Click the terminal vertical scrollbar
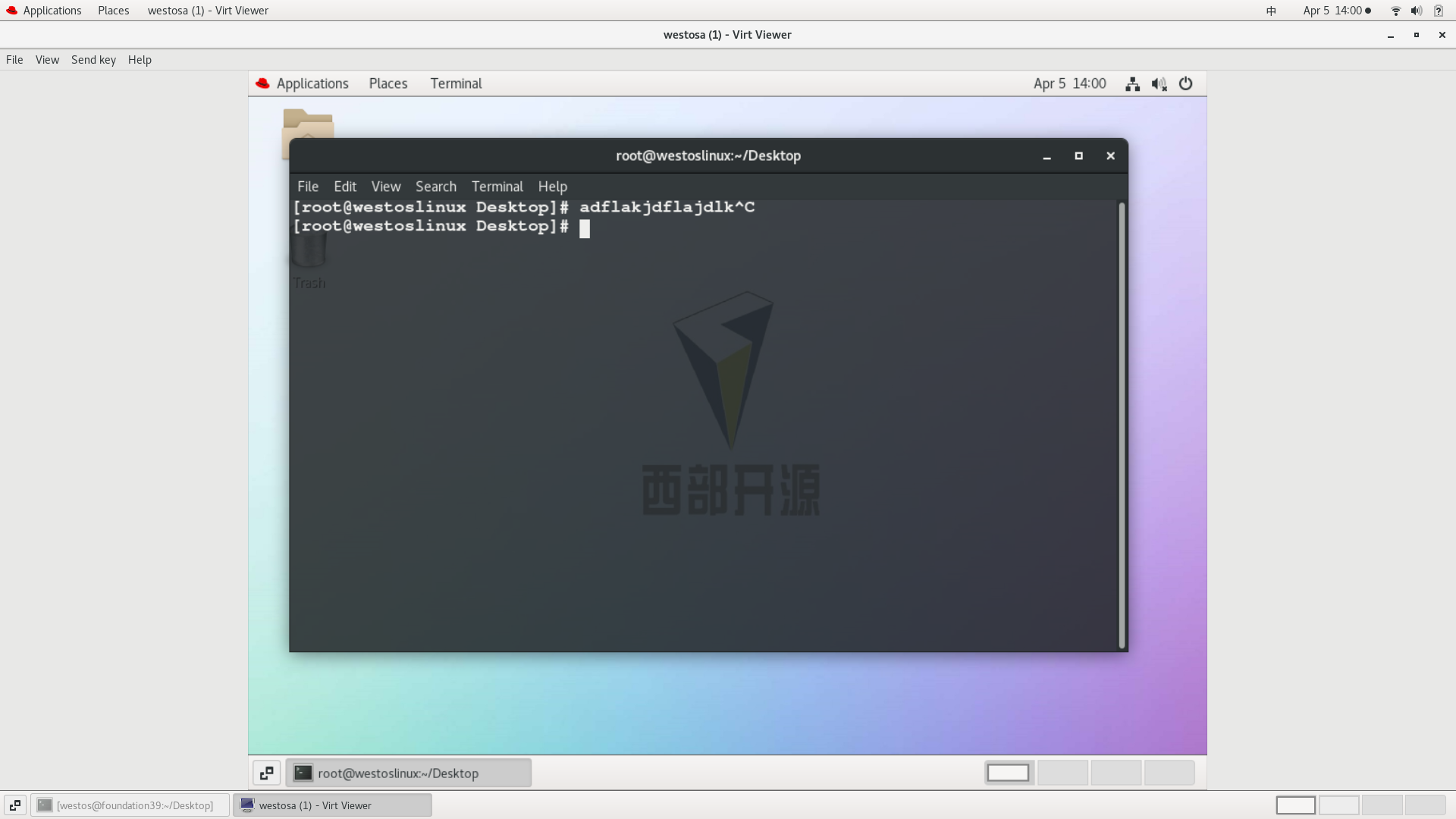The image size is (1456, 819). coord(1122,425)
